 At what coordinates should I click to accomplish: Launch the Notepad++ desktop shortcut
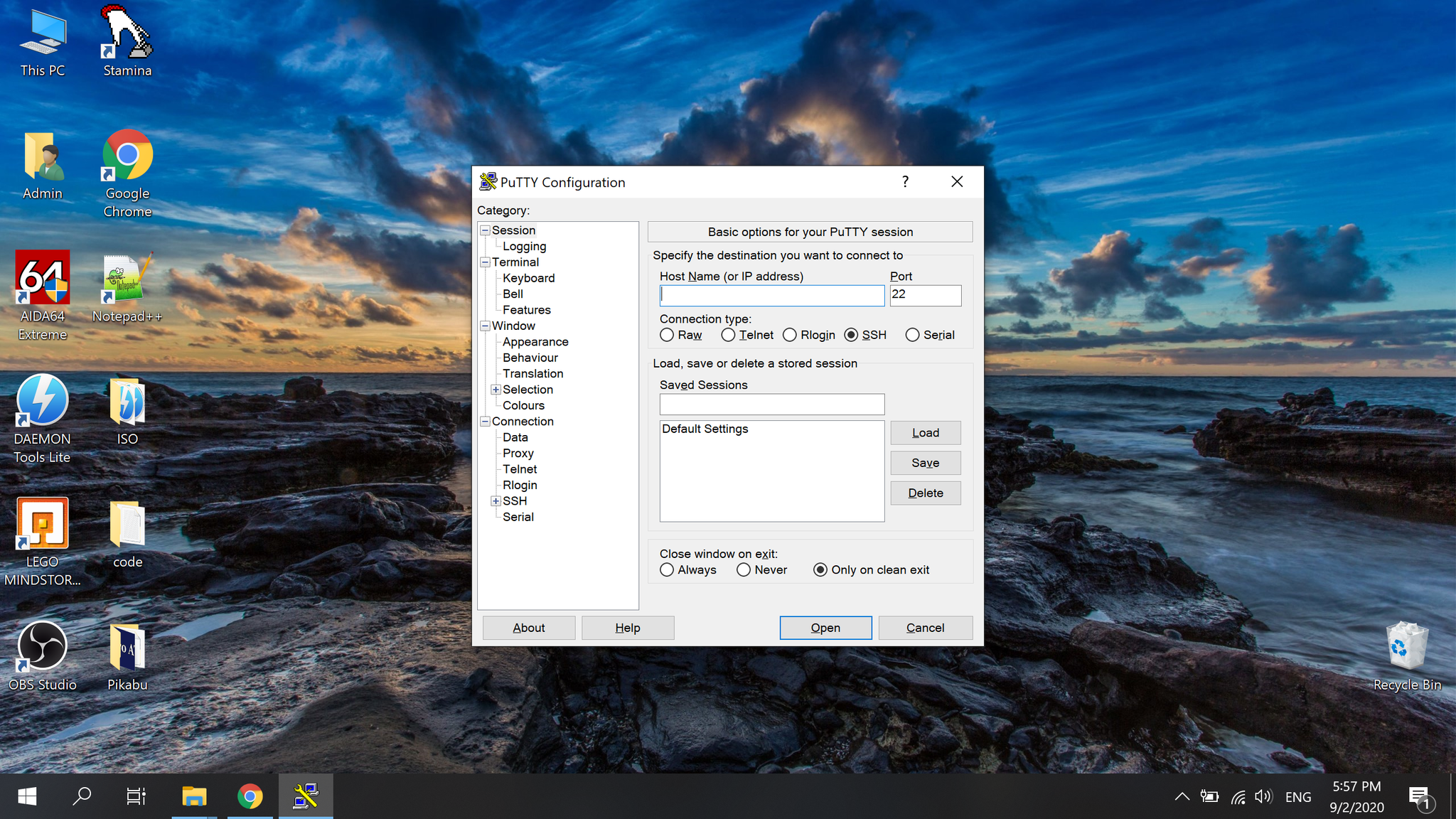(x=127, y=288)
